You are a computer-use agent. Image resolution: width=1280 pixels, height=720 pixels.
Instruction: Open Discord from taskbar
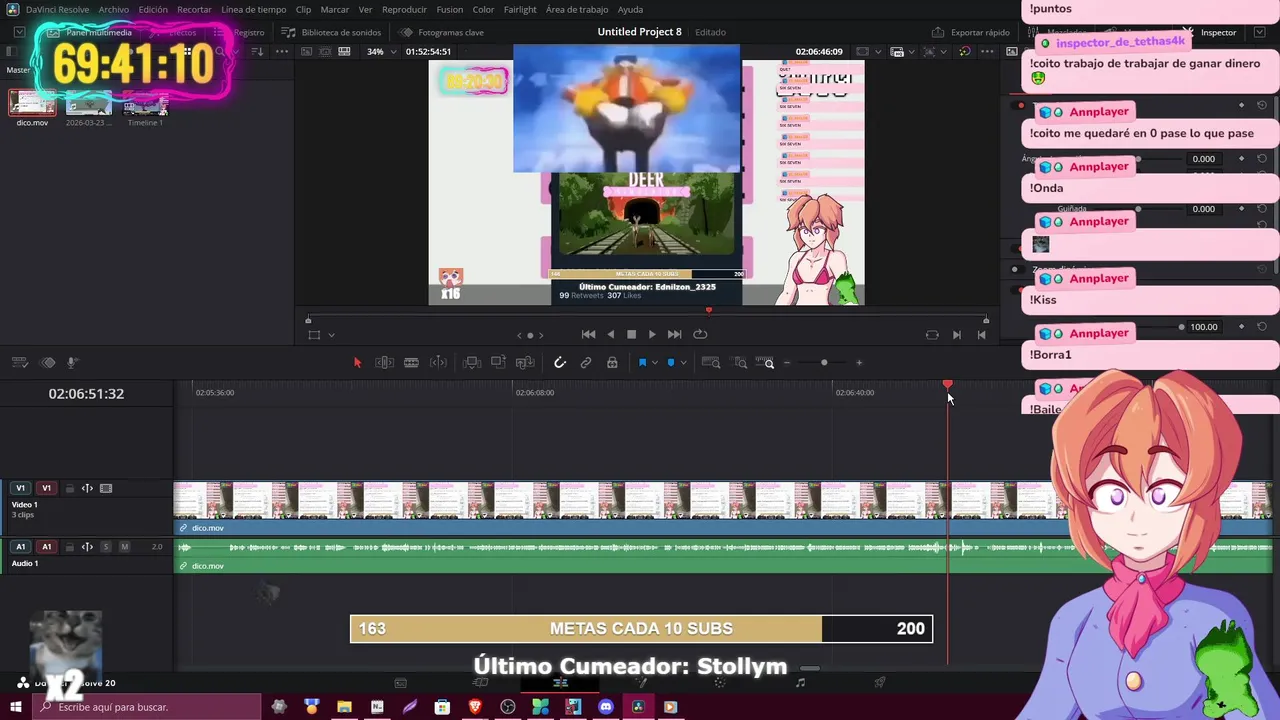[605, 707]
